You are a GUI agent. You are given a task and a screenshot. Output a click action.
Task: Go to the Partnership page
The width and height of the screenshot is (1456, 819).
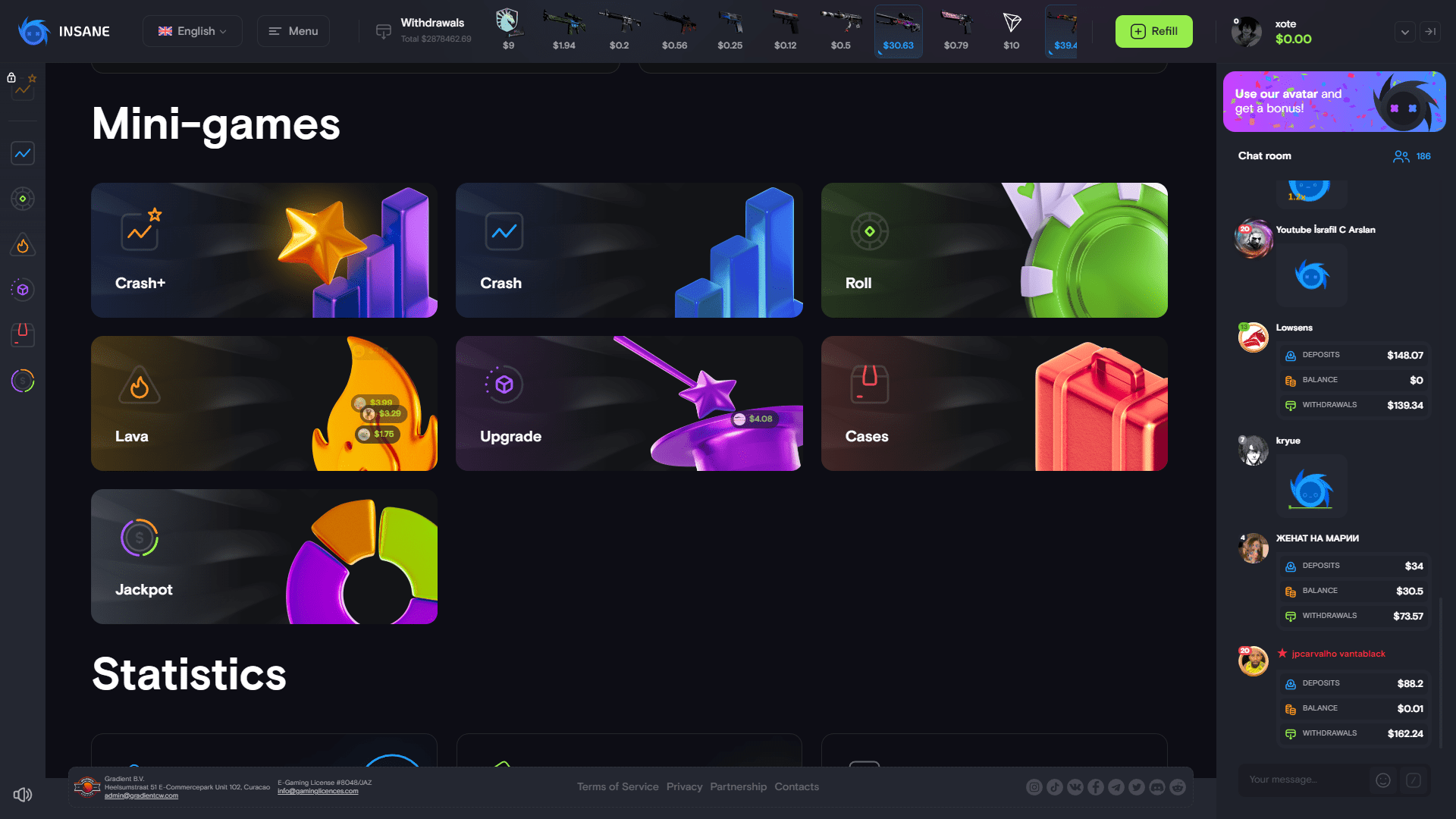[738, 786]
